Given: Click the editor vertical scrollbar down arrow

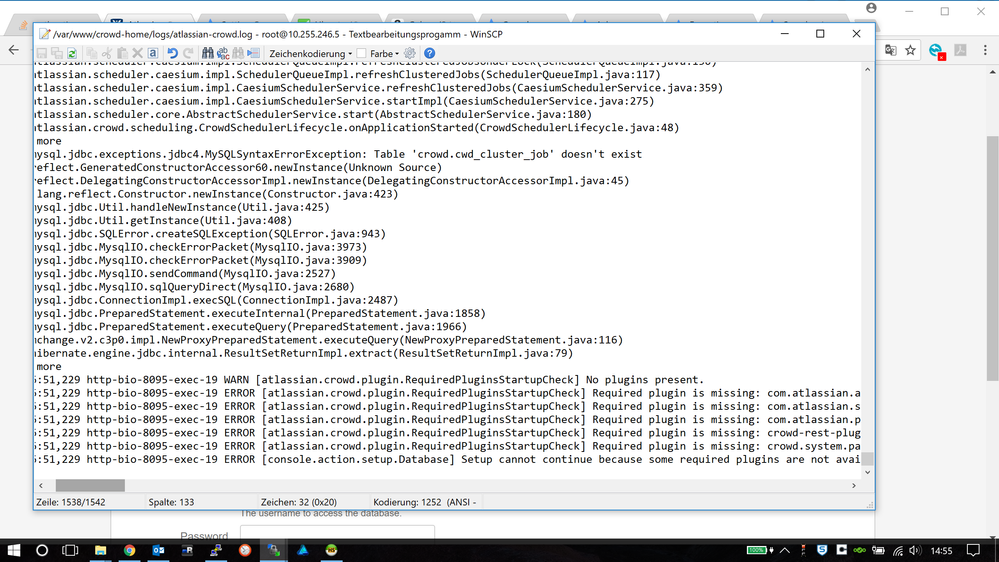Looking at the screenshot, I should [x=867, y=472].
